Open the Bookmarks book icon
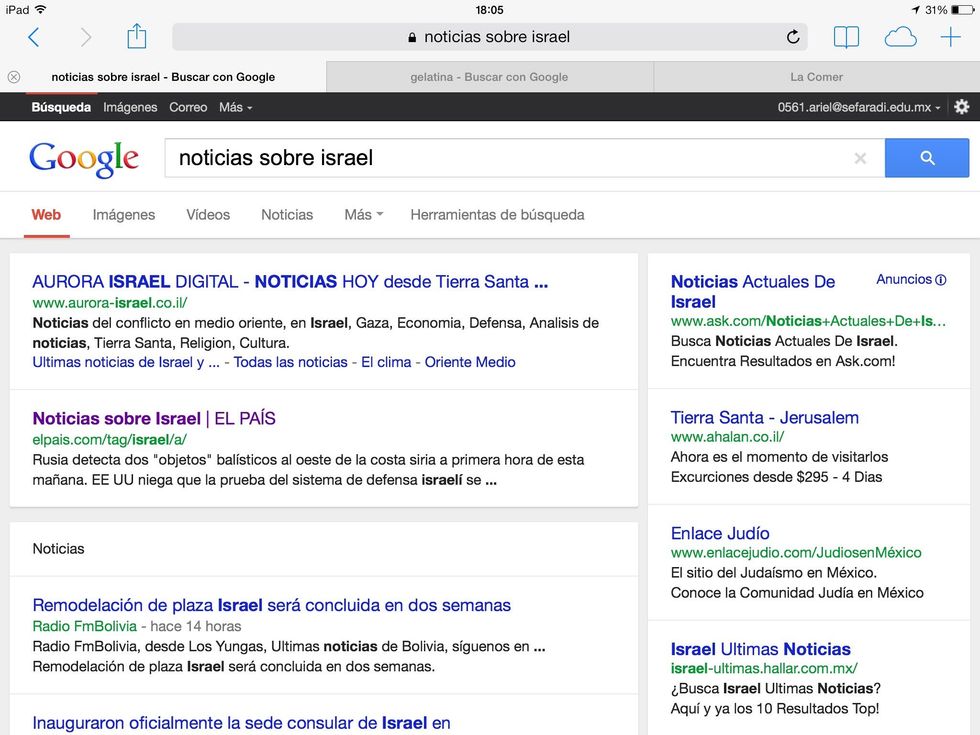980x735 pixels. (846, 37)
